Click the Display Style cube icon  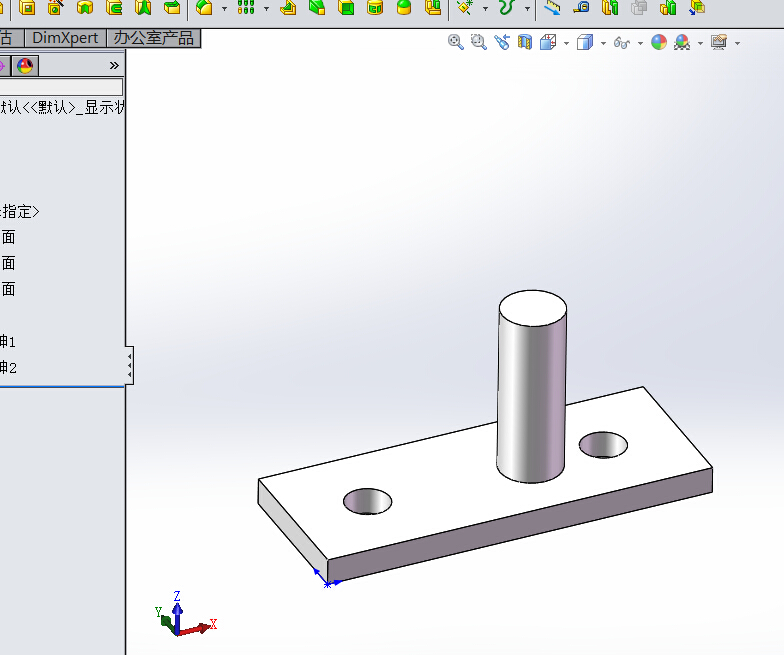click(584, 42)
